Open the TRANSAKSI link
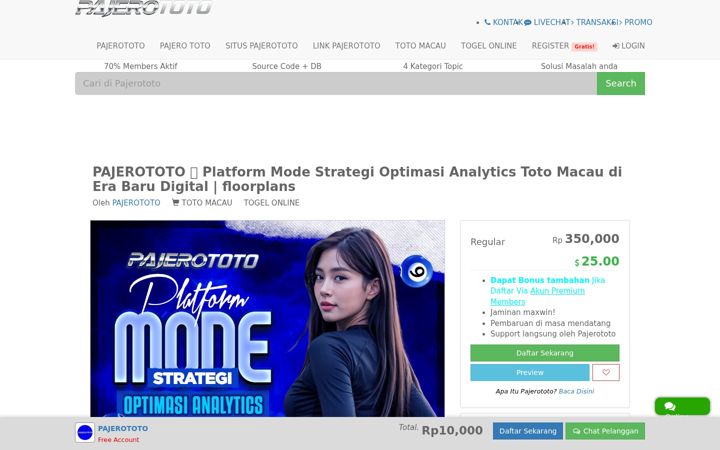 point(595,22)
